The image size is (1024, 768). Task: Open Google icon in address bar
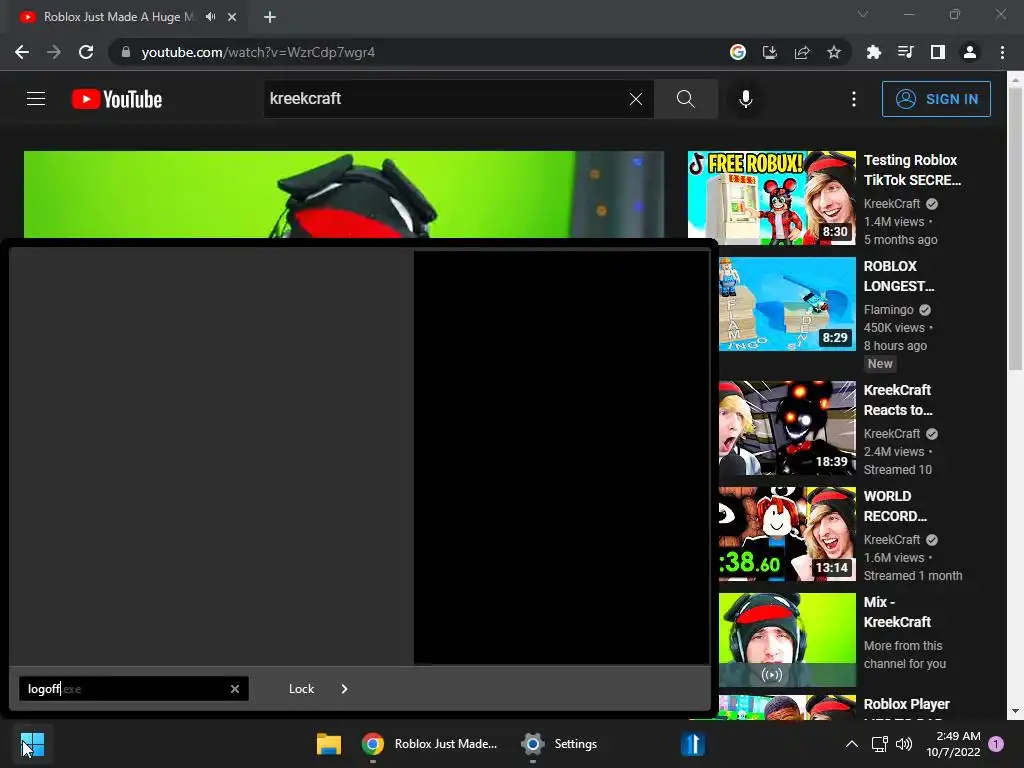738,52
